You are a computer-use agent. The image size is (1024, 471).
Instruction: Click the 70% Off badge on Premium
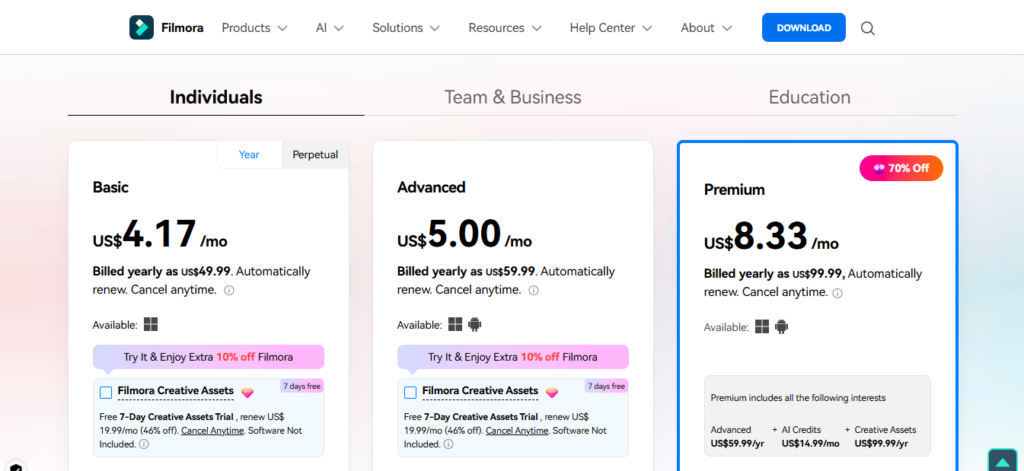click(x=901, y=168)
